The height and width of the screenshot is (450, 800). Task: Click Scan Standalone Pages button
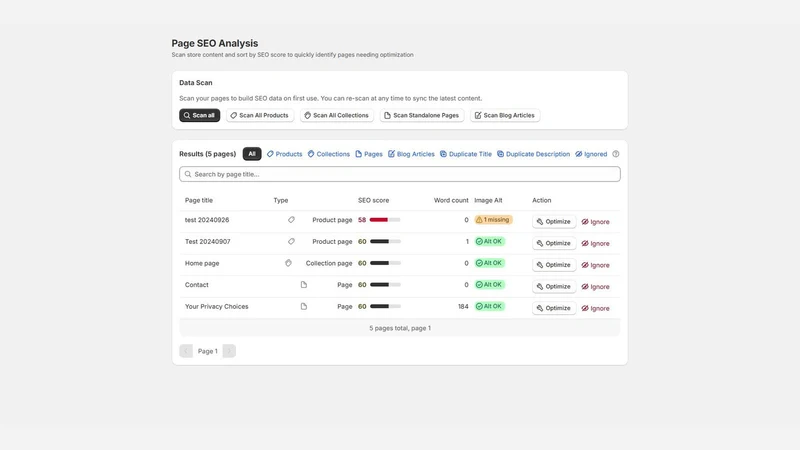click(422, 115)
